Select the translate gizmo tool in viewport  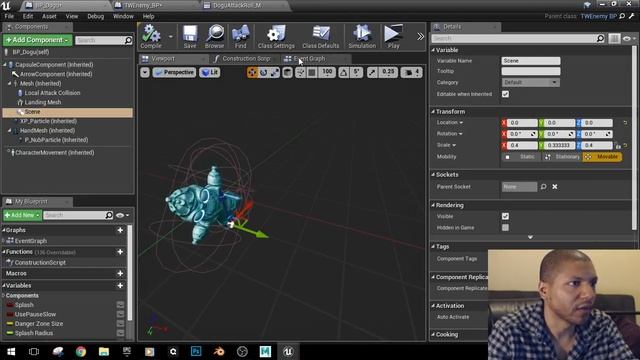click(252, 72)
